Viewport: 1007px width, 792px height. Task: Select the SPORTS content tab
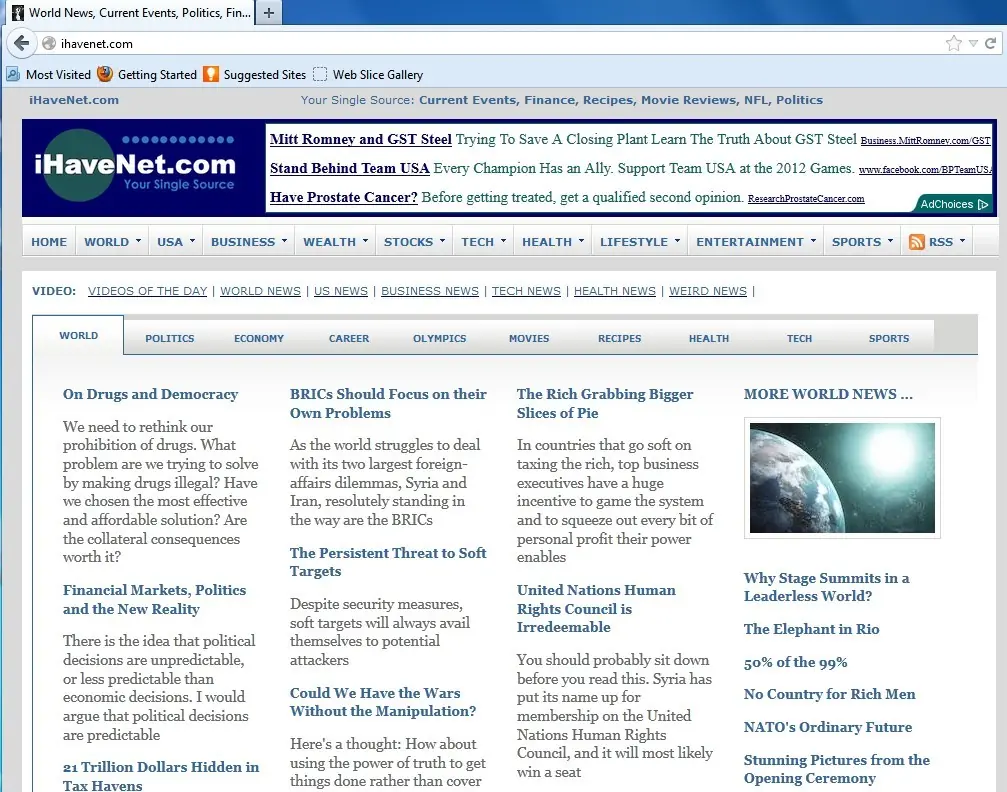(x=889, y=338)
